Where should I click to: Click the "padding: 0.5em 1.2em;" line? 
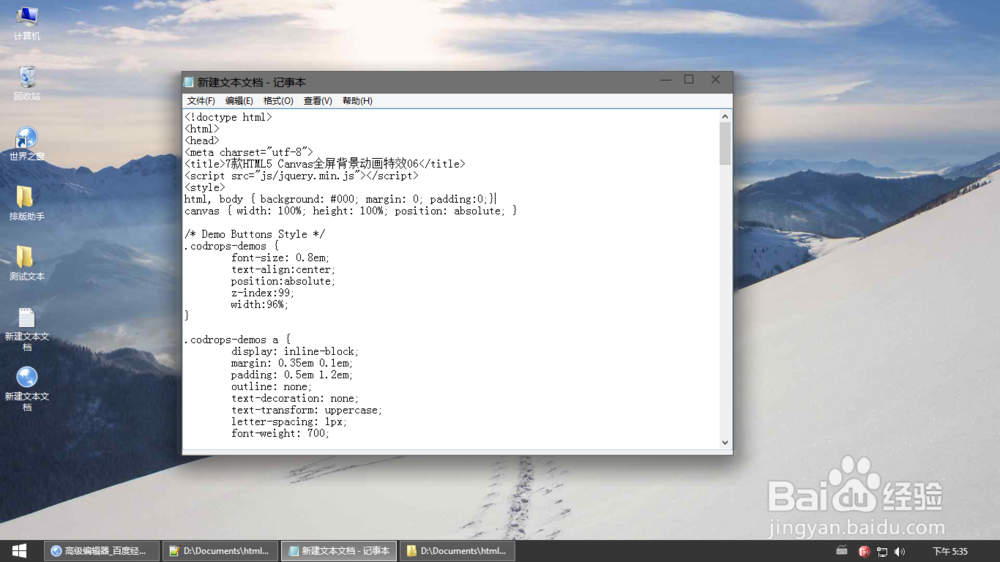pos(292,375)
